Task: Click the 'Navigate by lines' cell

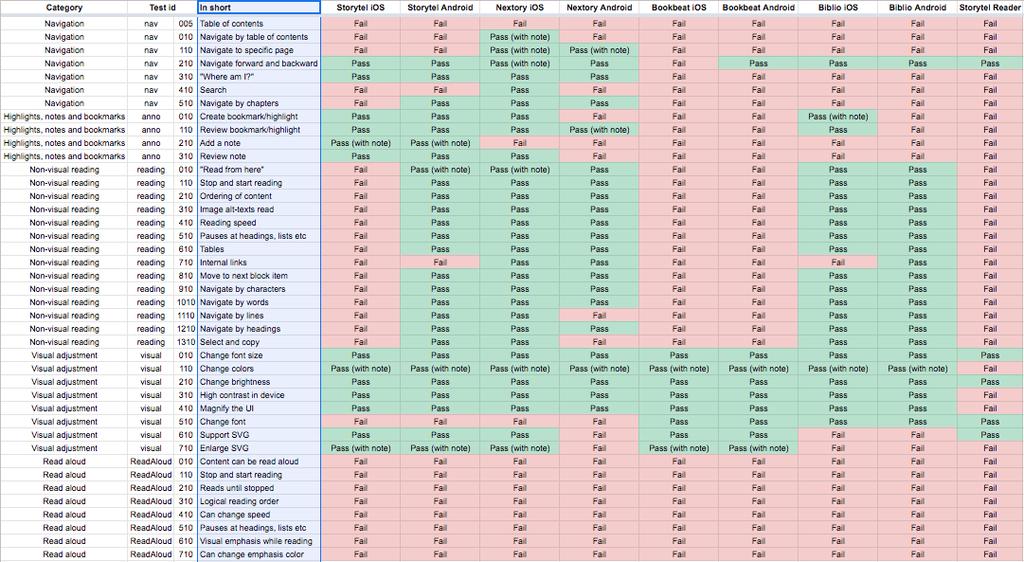Action: click(259, 316)
